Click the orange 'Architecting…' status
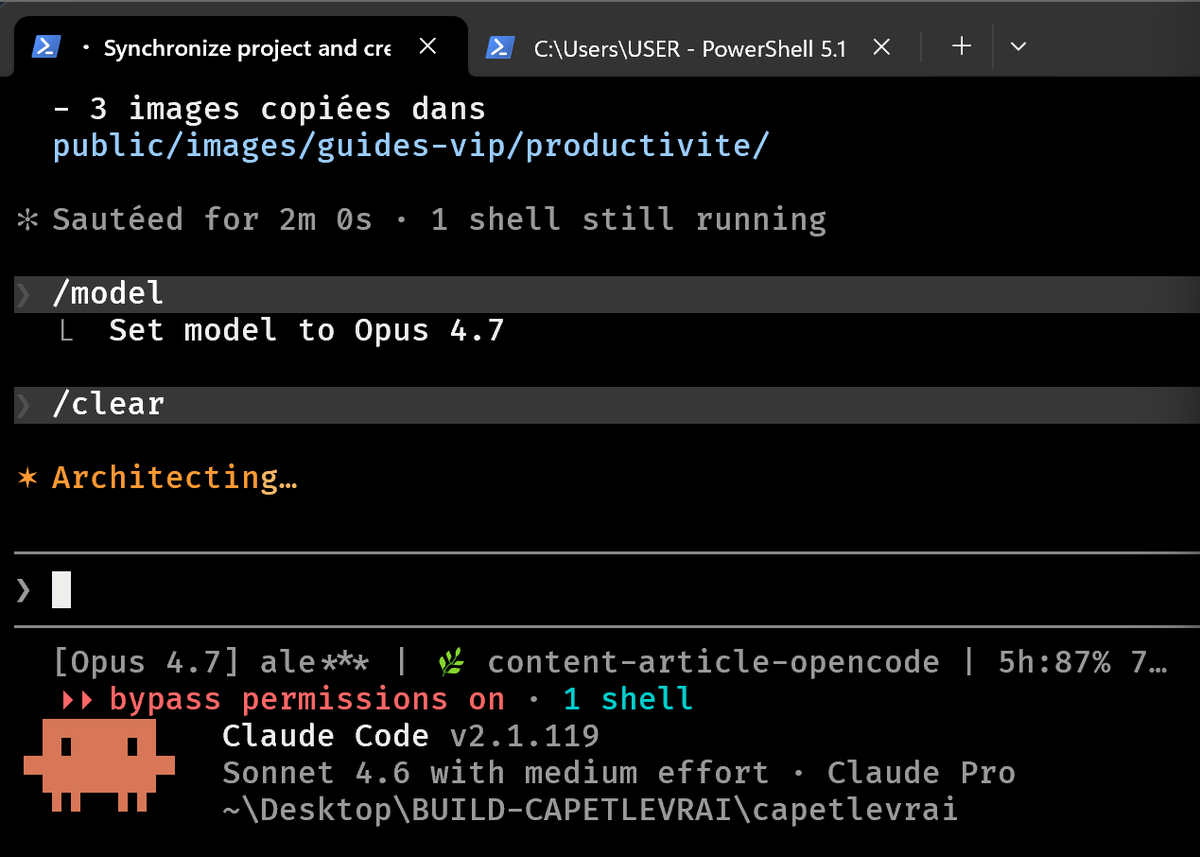1200x857 pixels. pyautogui.click(x=175, y=478)
